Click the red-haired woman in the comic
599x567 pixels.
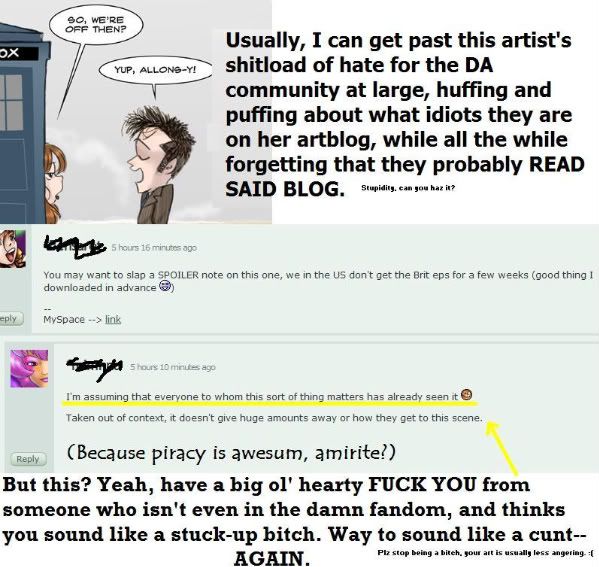[x=54, y=183]
